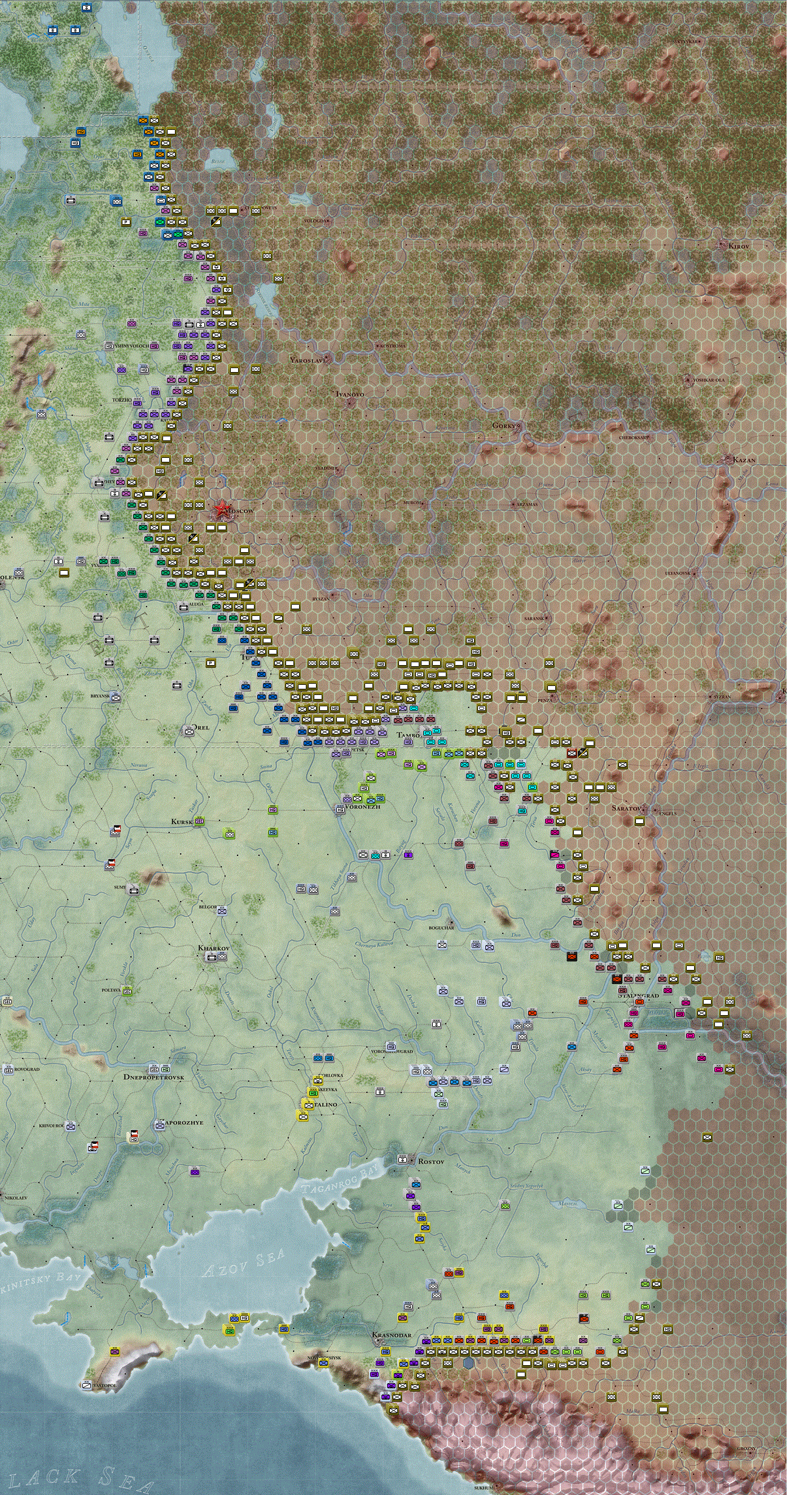This screenshot has height=1495, width=812.
Task: Click the Engels town label
Action: [668, 813]
